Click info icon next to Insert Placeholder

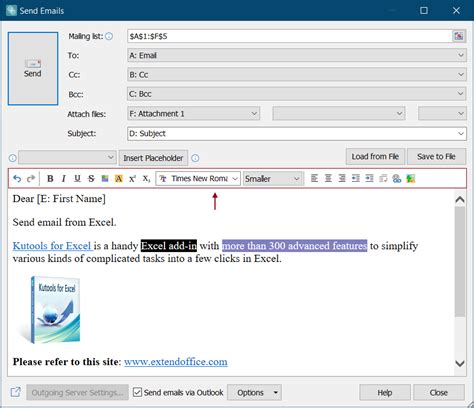(x=195, y=158)
